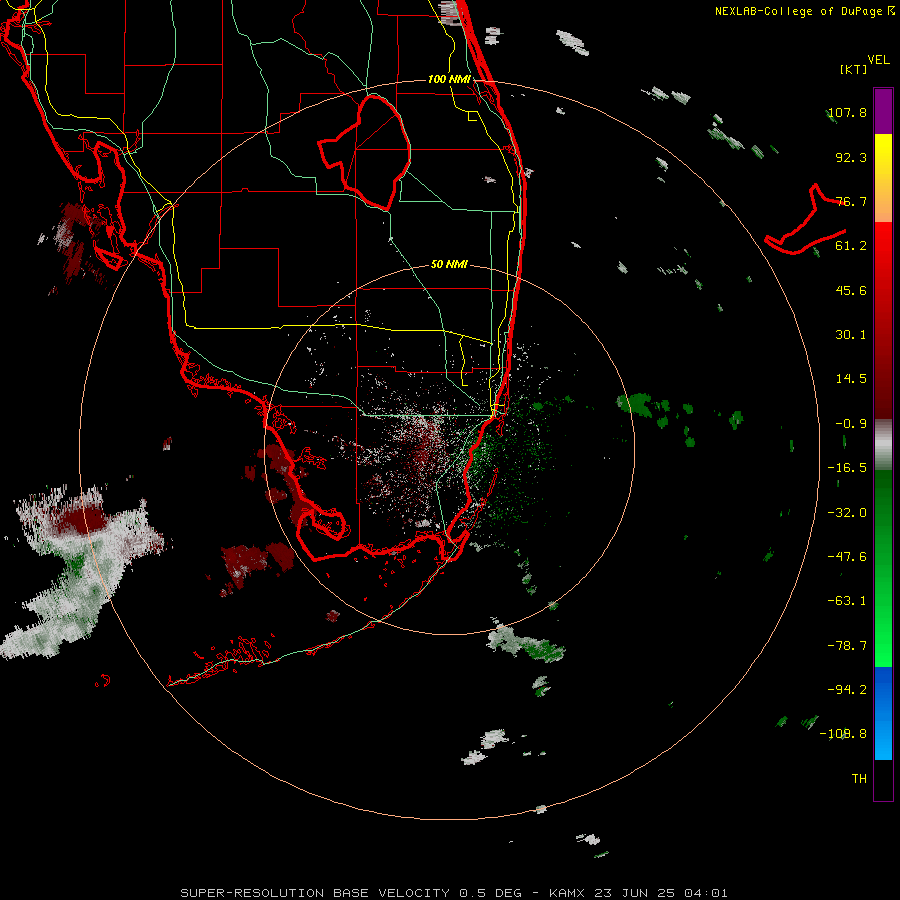
Task: Click the 14.5 scale value
Action: [x=851, y=379]
